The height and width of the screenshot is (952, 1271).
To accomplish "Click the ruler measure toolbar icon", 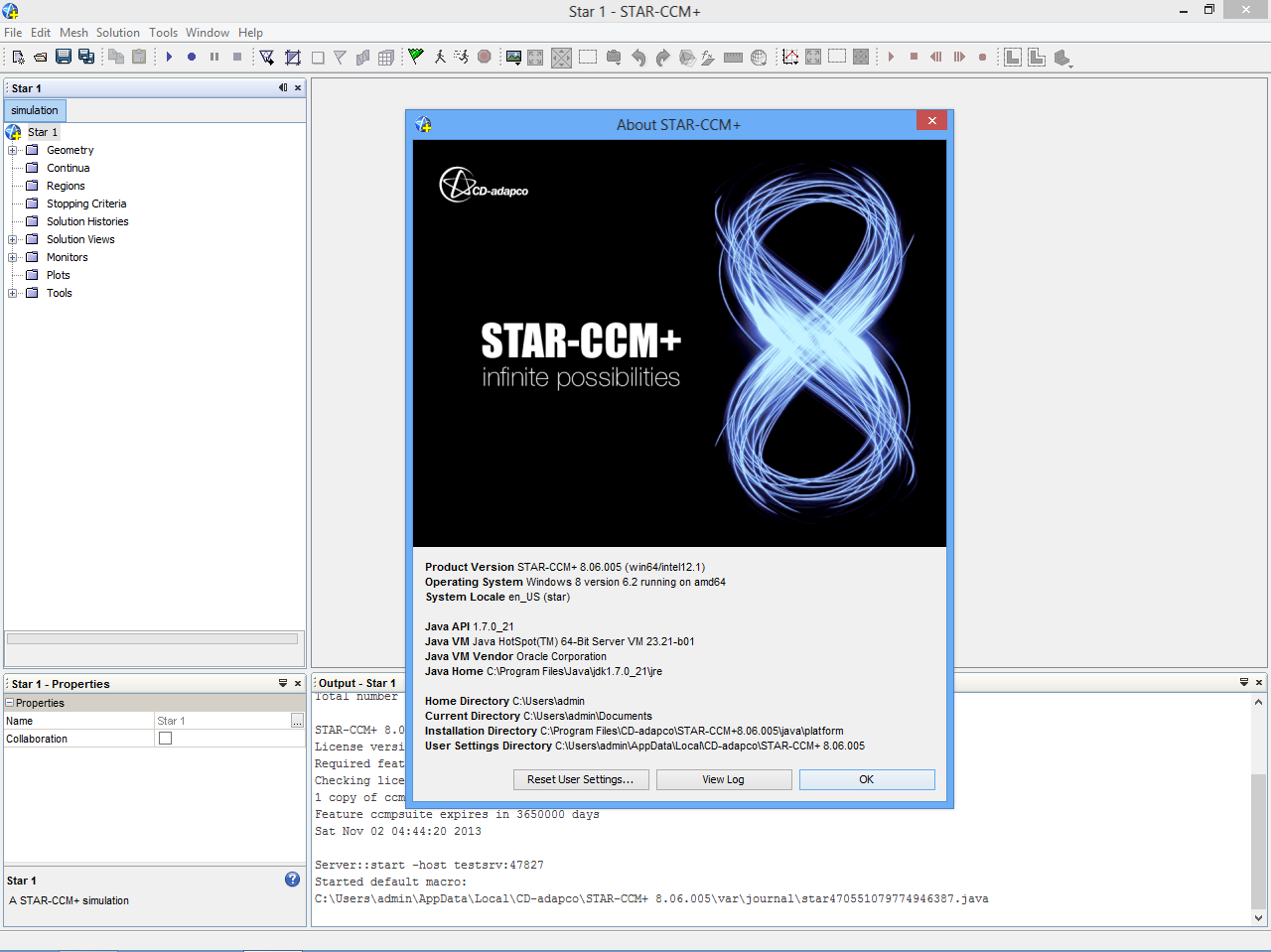I will 734,58.
